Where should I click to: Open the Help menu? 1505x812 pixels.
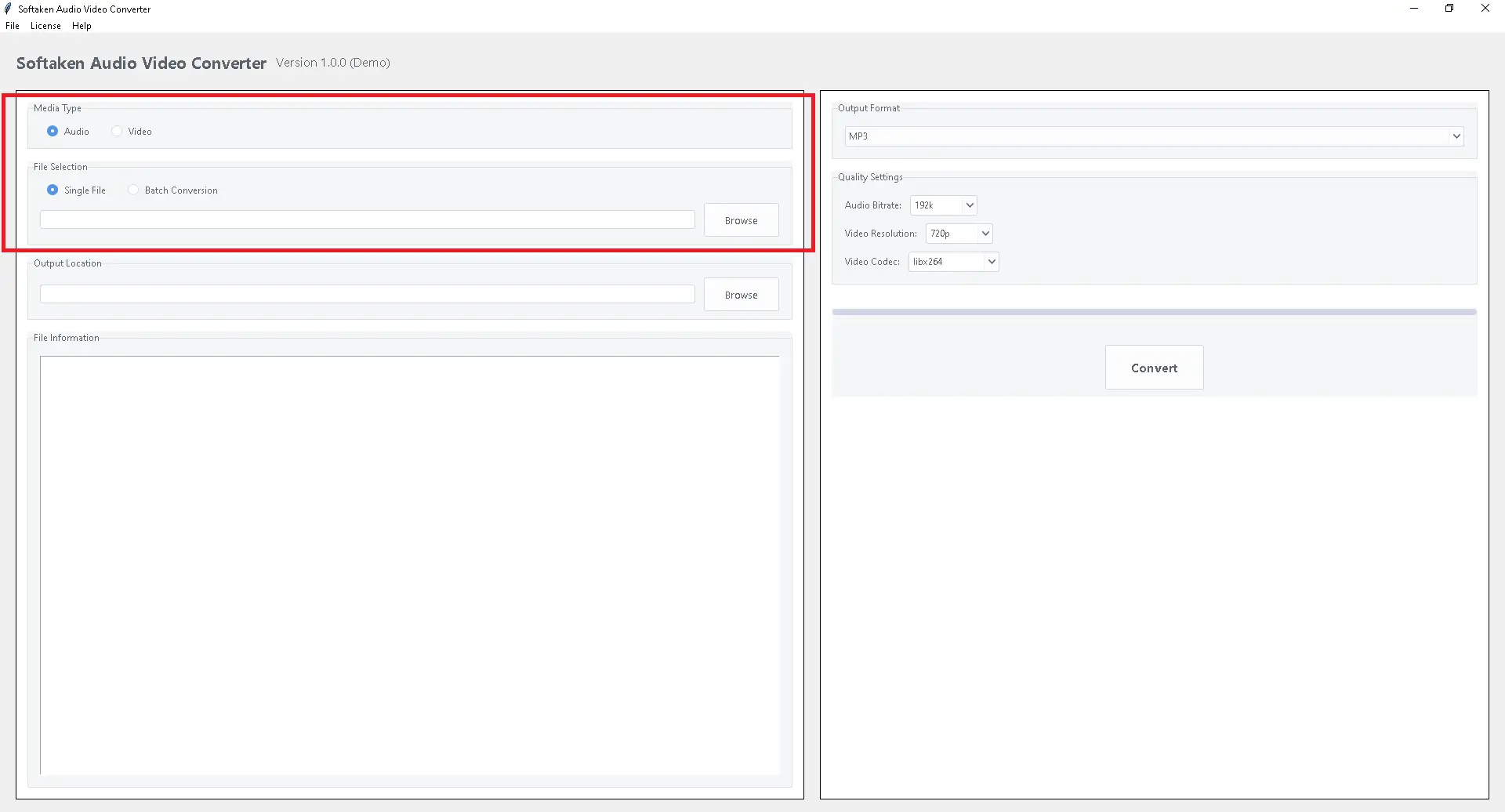[x=82, y=26]
